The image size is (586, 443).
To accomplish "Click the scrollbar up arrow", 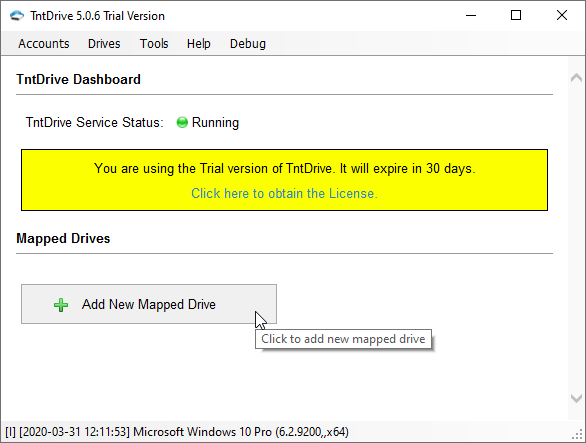I will (x=576, y=78).
